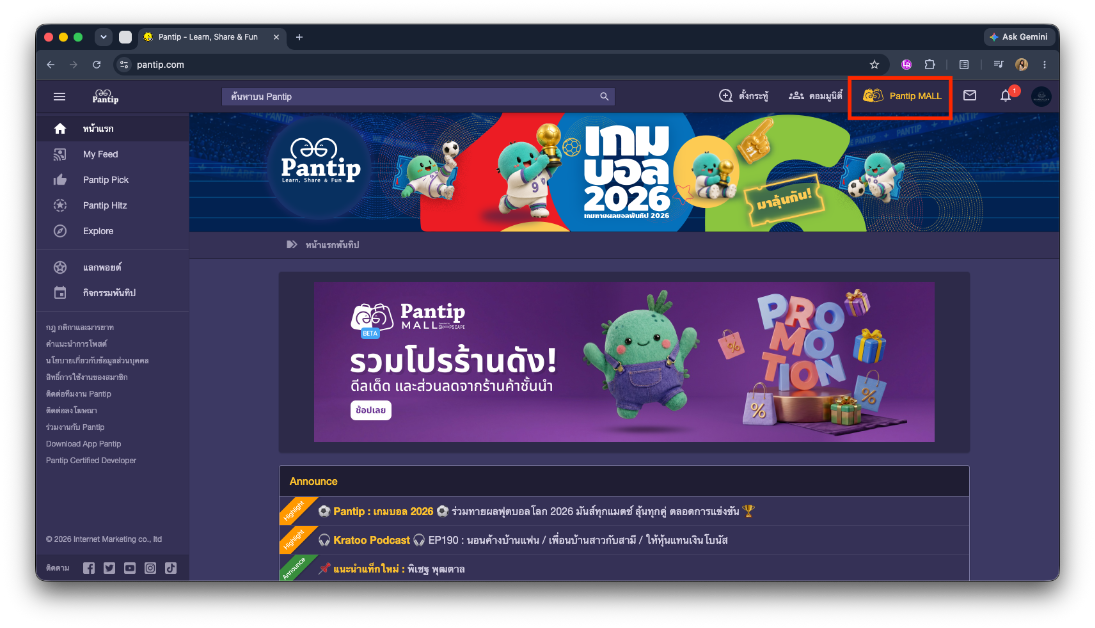Image resolution: width=1095 pixels, height=628 pixels.
Task: Open the กฎ กติกาและมารยาท link
Action: (x=80, y=327)
